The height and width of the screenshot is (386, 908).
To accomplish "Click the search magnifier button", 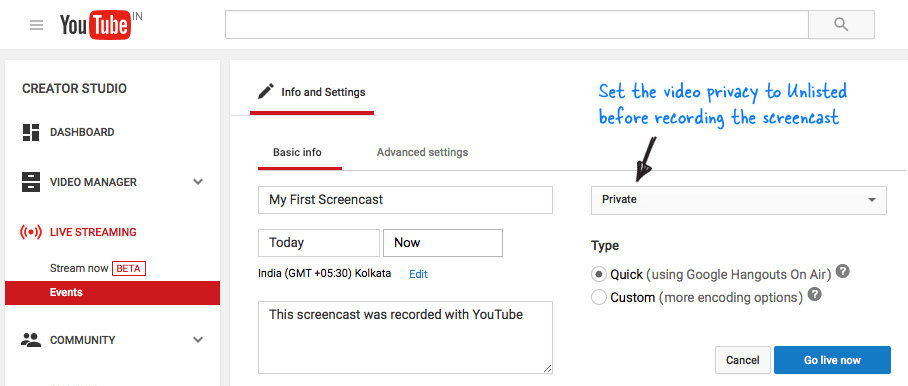I will [841, 24].
